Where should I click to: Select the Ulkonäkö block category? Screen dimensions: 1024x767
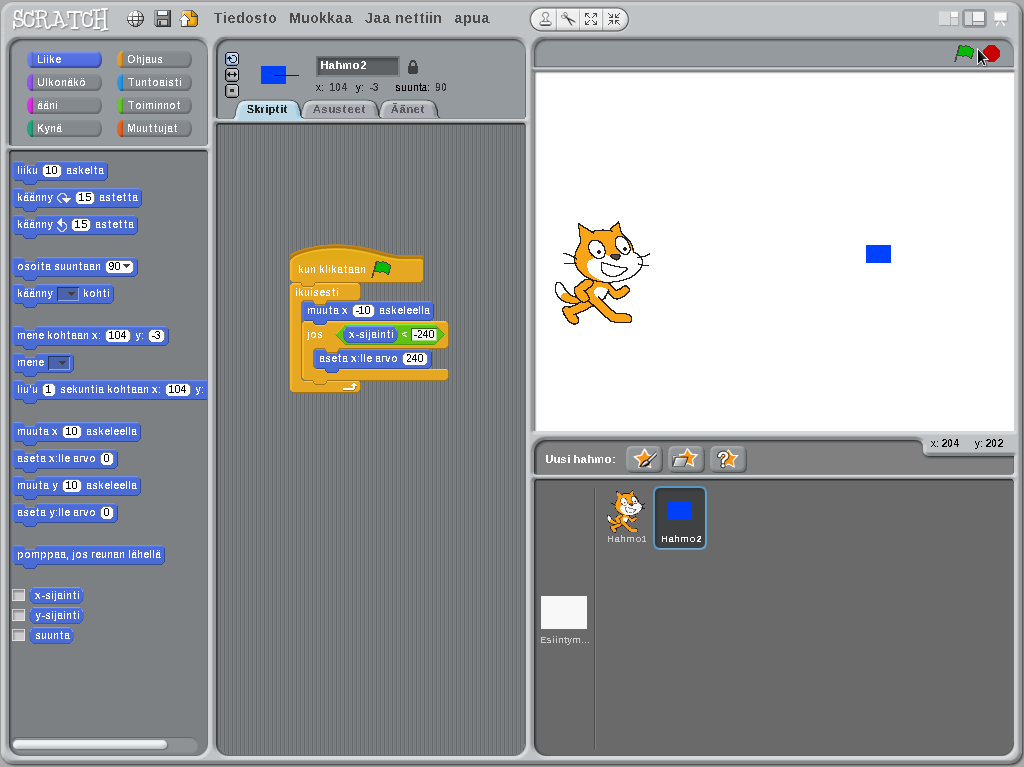pos(64,82)
